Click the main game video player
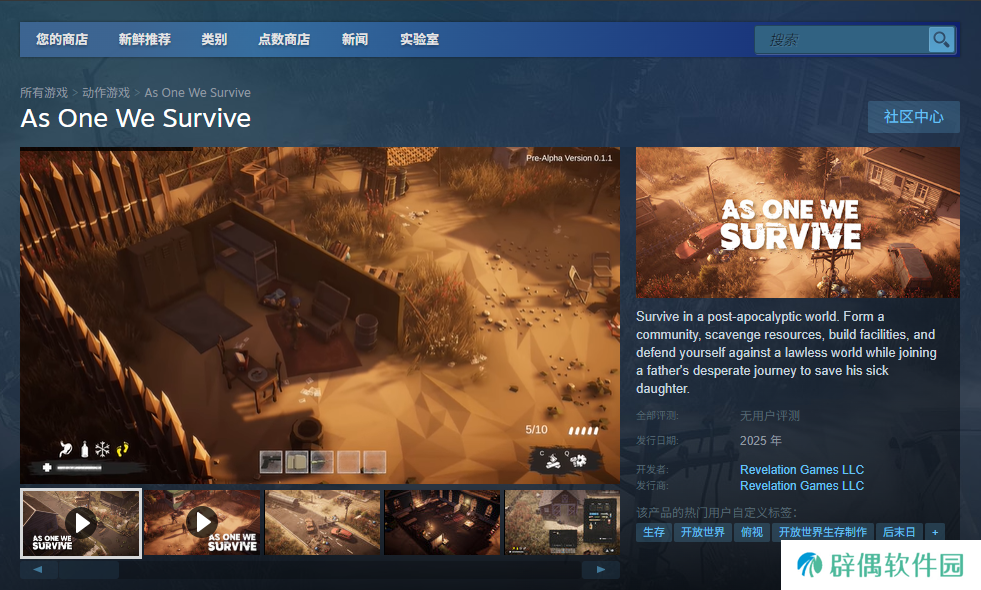This screenshot has width=981, height=590. click(x=320, y=315)
